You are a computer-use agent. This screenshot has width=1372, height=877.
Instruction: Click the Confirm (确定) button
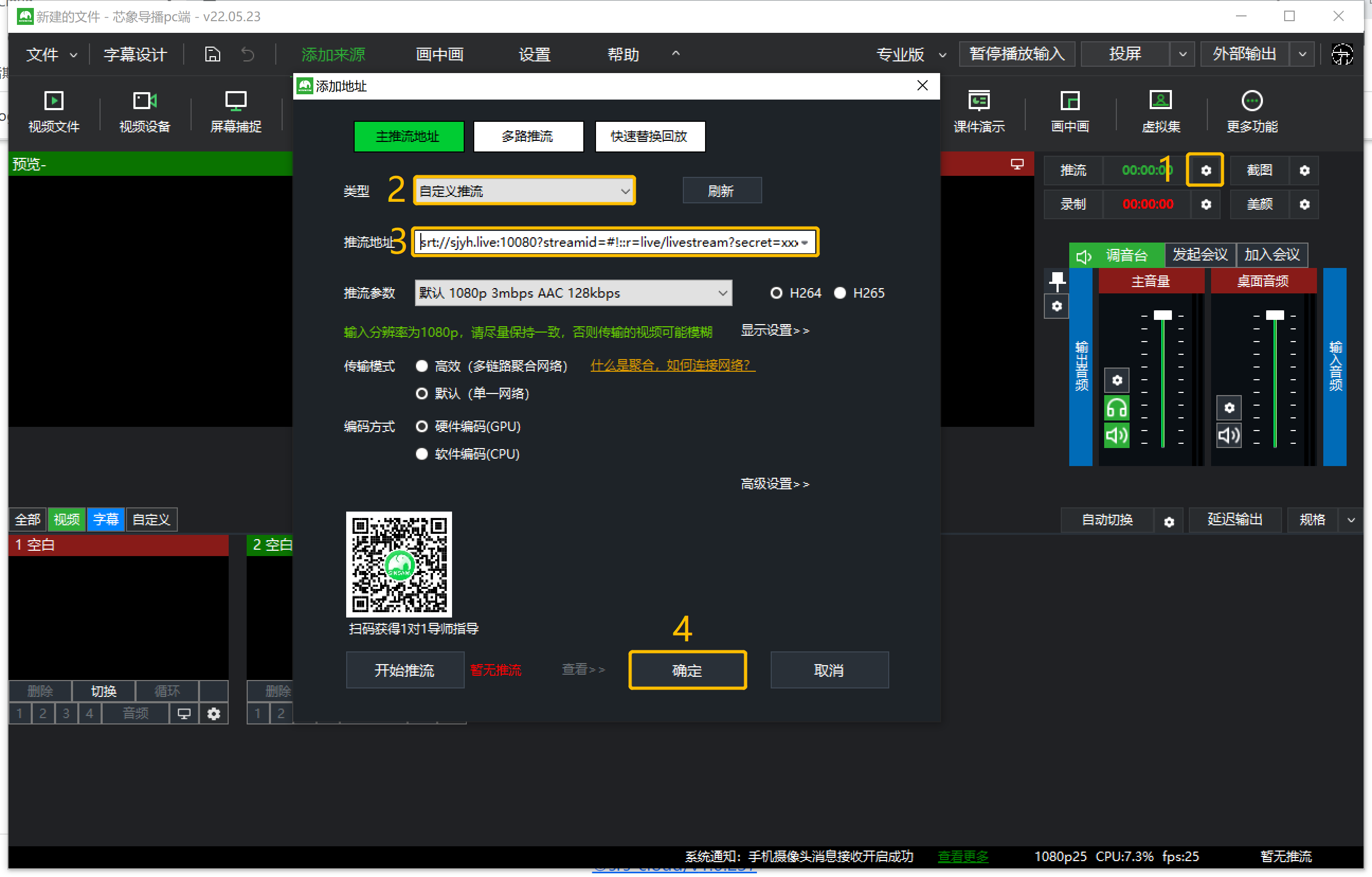(687, 670)
